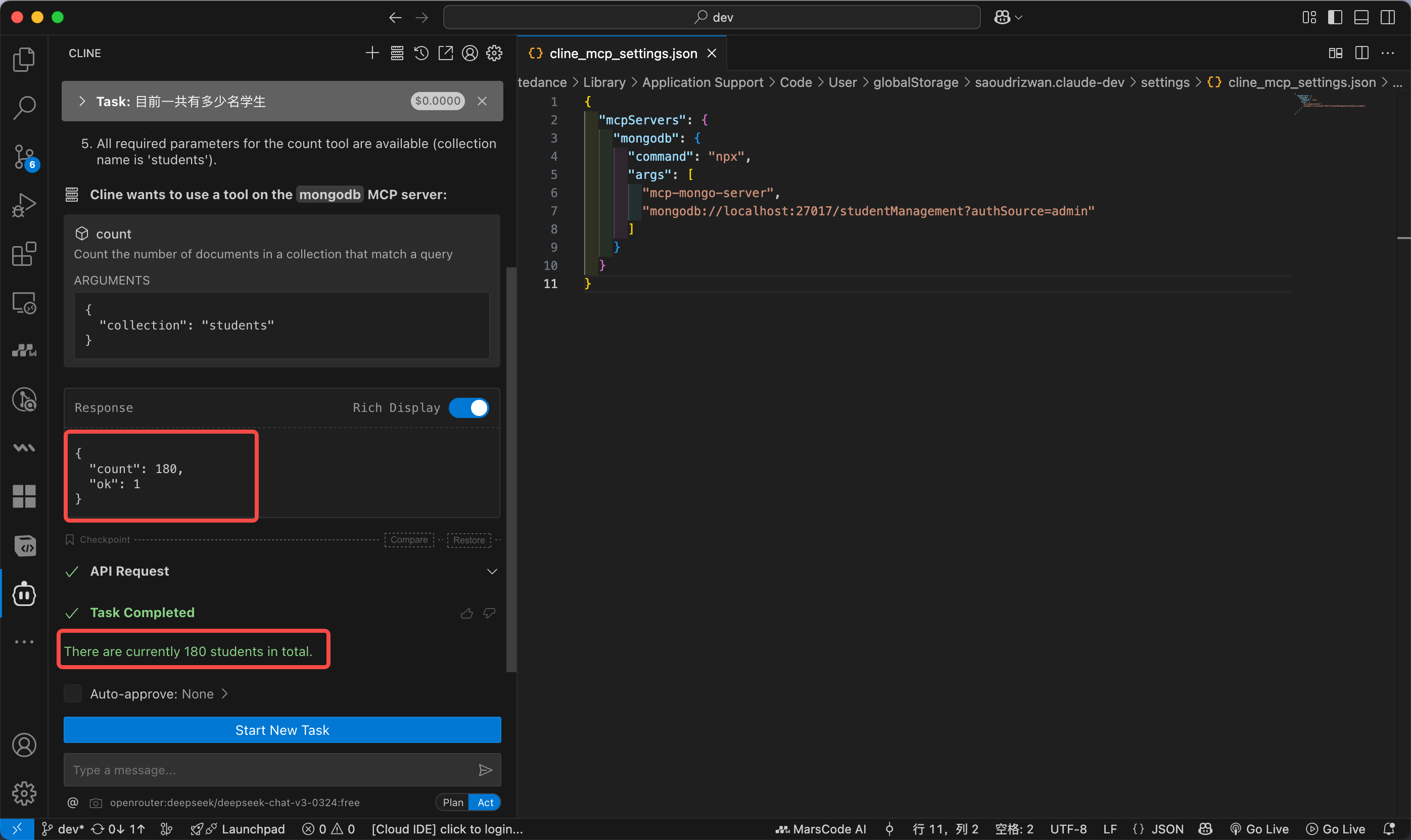This screenshot has height=840, width=1411.
Task: Switch to Plan mode
Action: point(453,802)
